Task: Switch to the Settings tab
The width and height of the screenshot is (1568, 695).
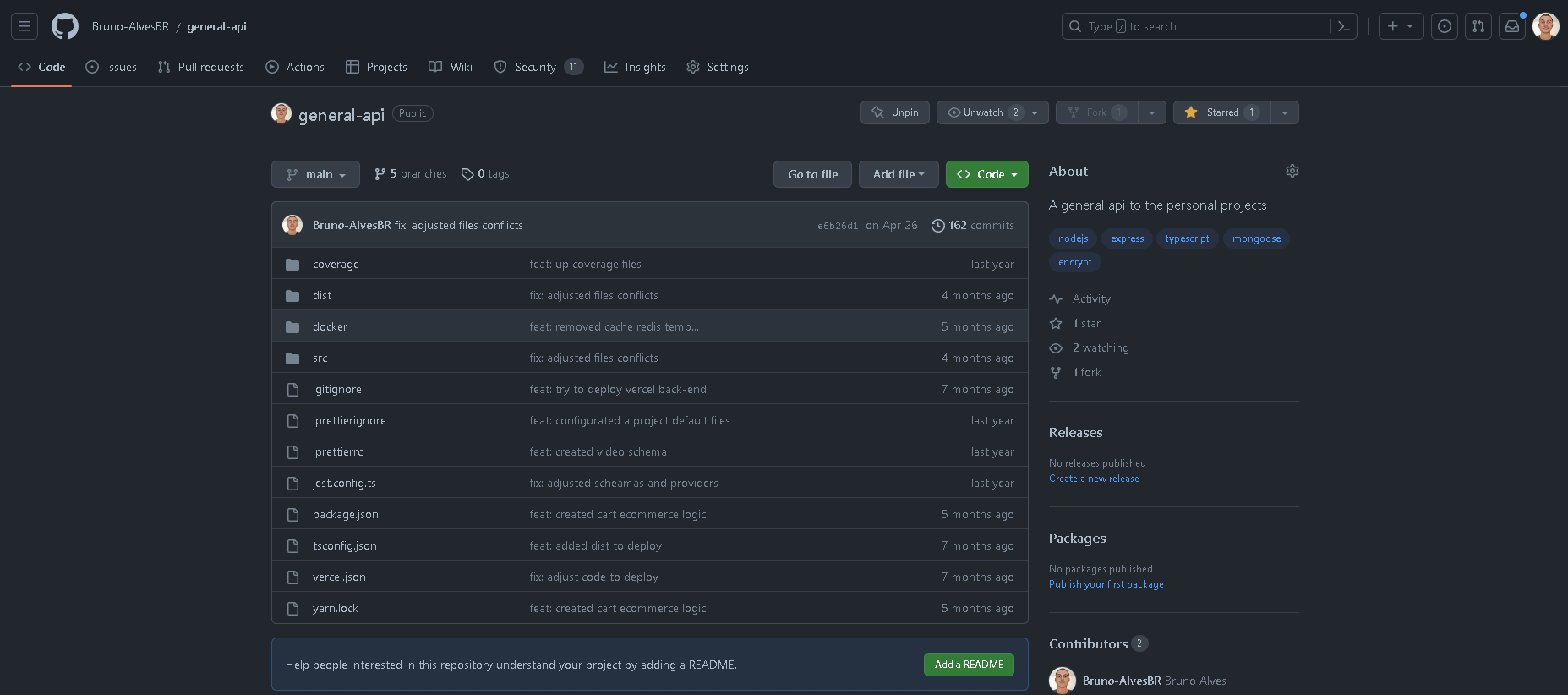Action: 718,67
